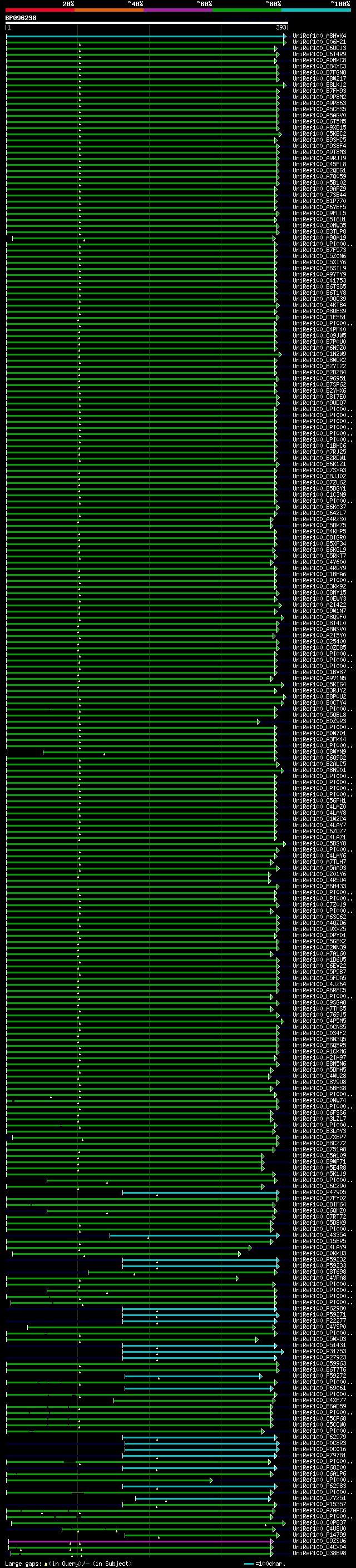Click the red 20% identity legend segment
Image resolution: width=356 pixels, height=1568 pixels.
[x=39, y=11]
